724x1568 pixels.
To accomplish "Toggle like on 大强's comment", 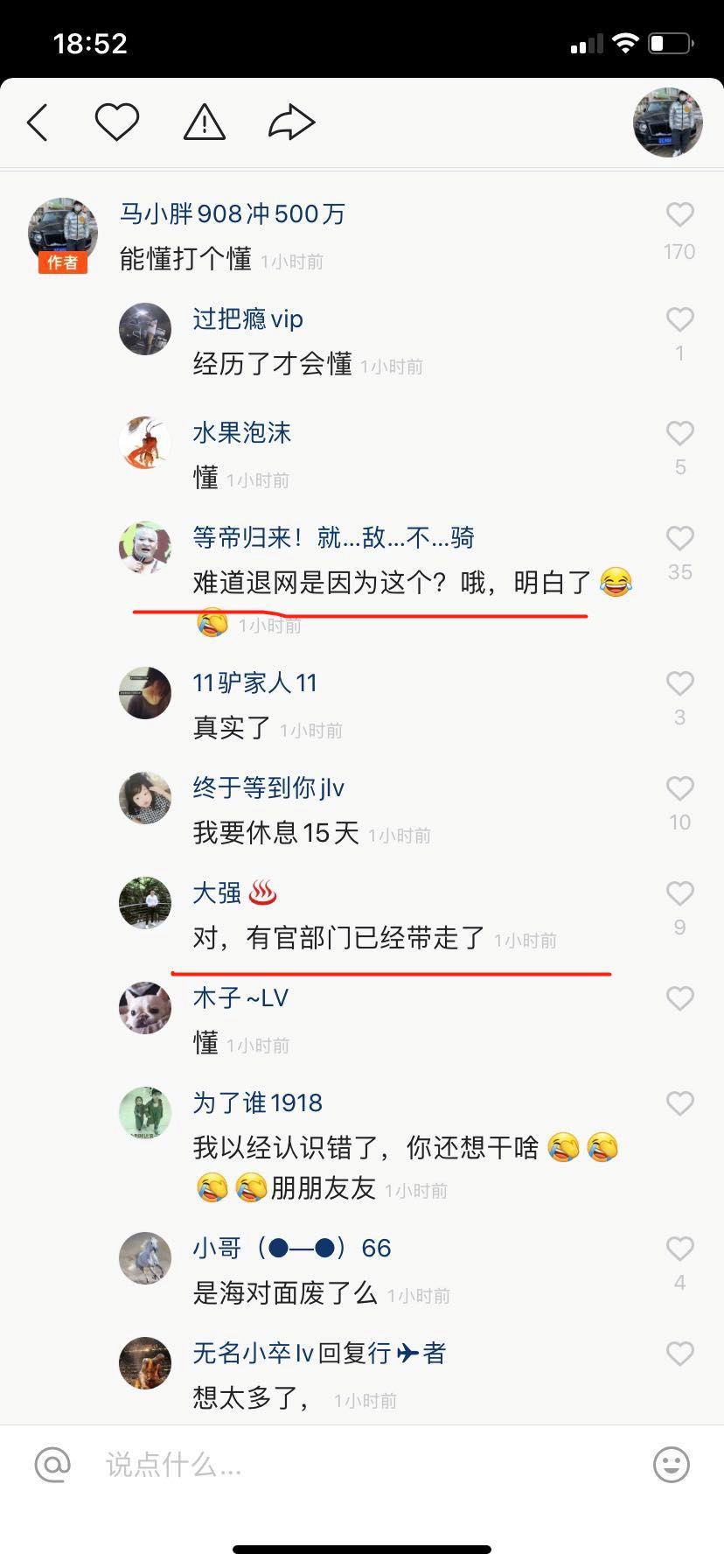I will [679, 893].
